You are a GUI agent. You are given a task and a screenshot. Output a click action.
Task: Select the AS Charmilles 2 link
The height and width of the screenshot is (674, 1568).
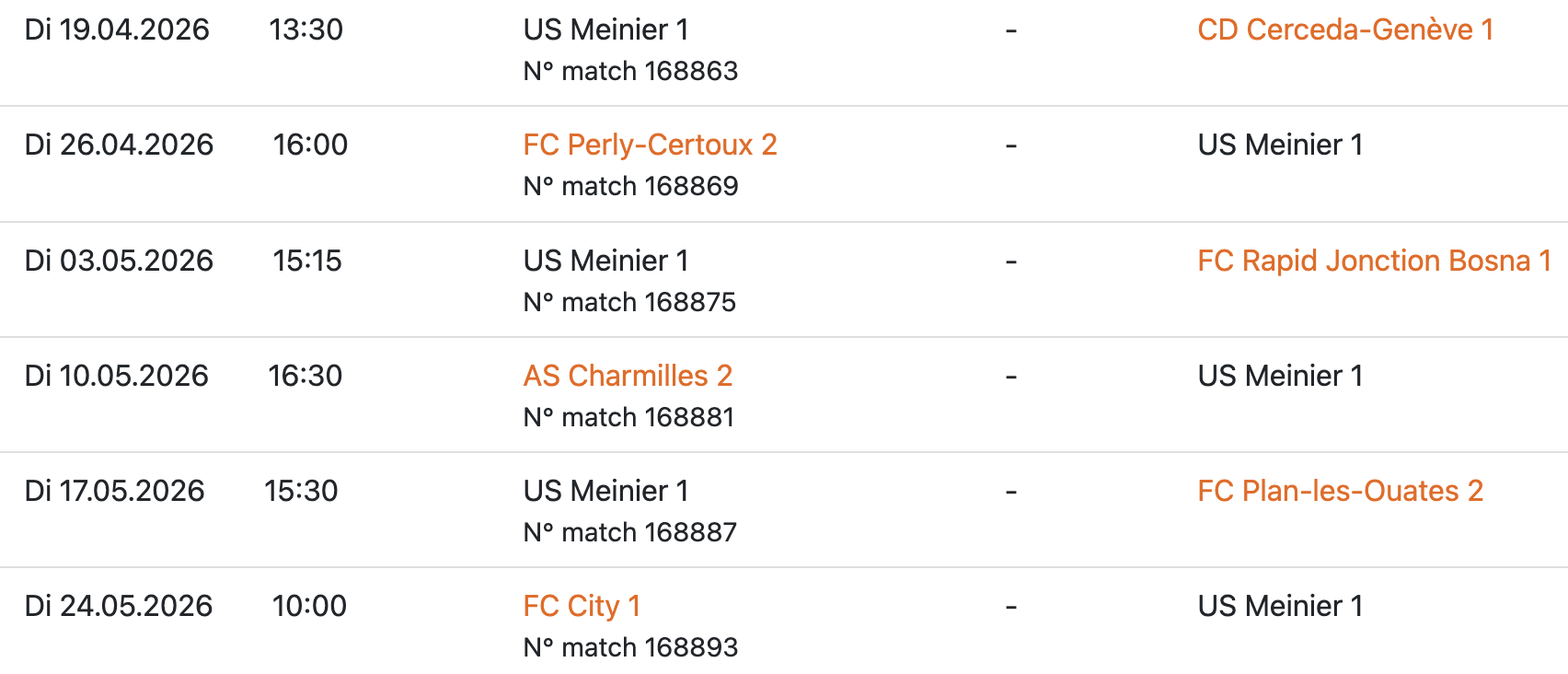click(628, 376)
